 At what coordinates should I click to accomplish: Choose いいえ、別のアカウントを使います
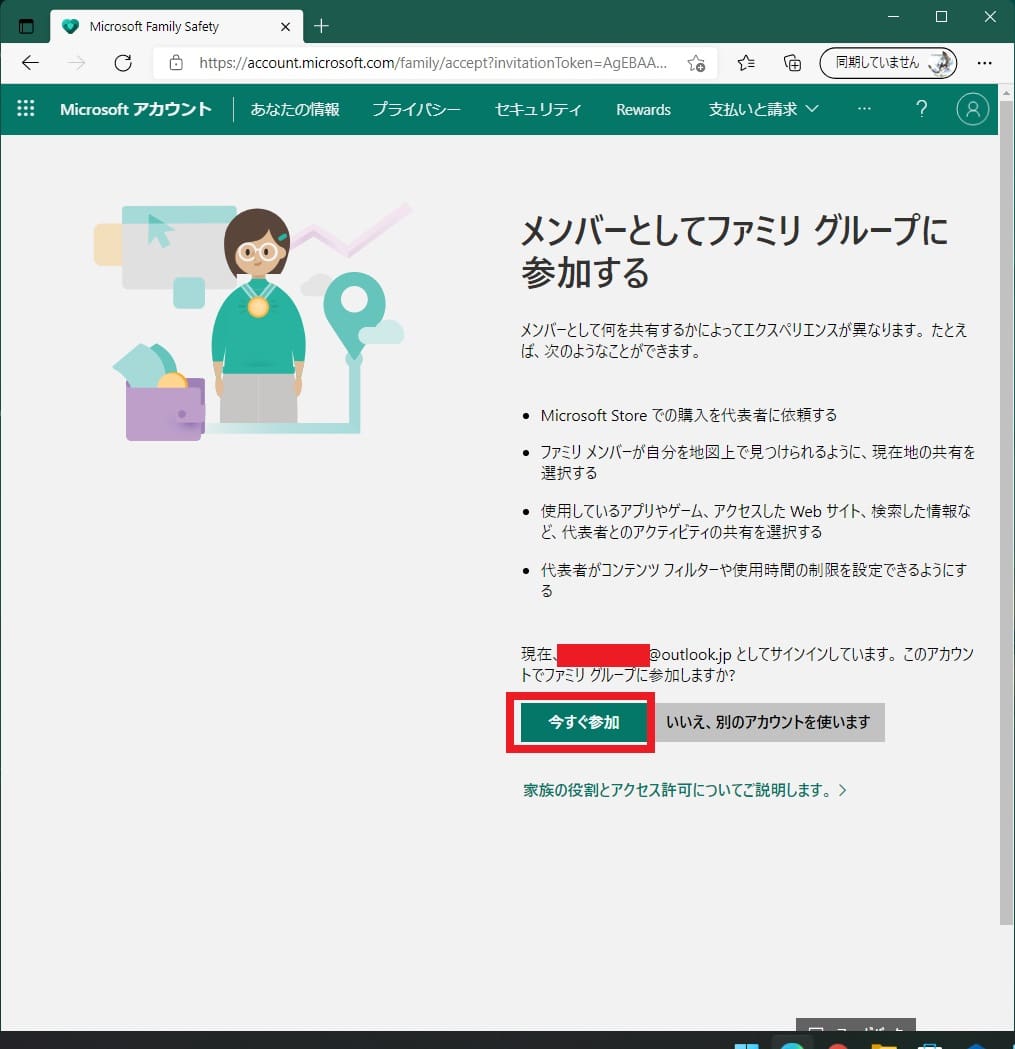[x=770, y=723]
